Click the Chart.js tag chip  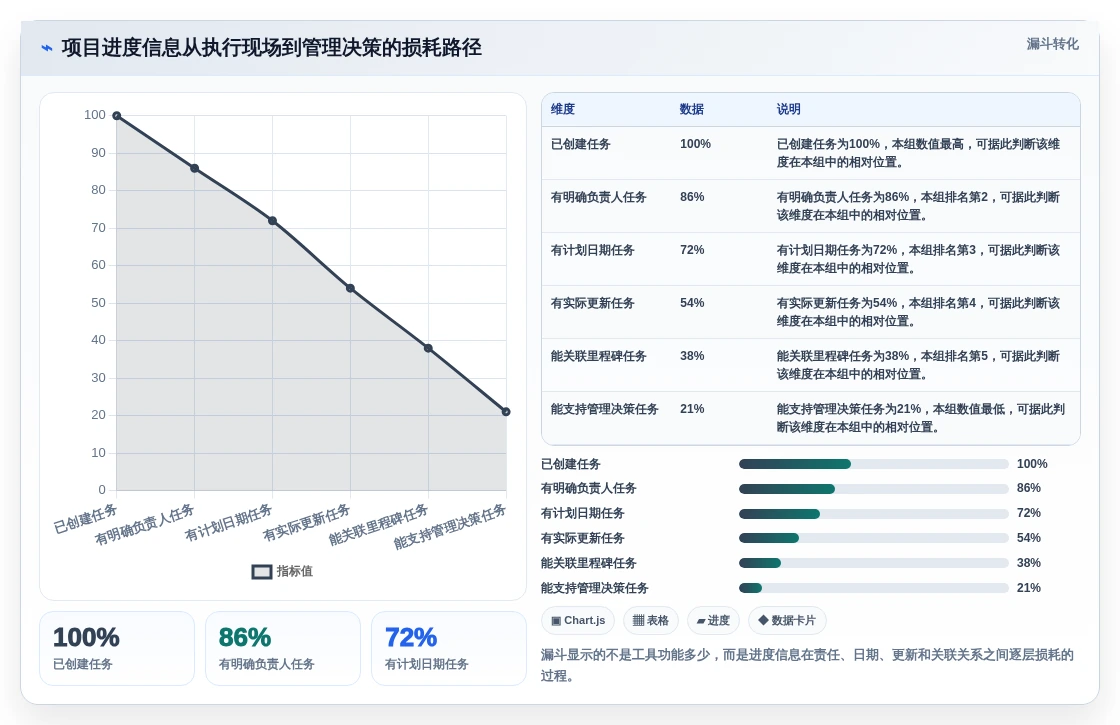(578, 620)
